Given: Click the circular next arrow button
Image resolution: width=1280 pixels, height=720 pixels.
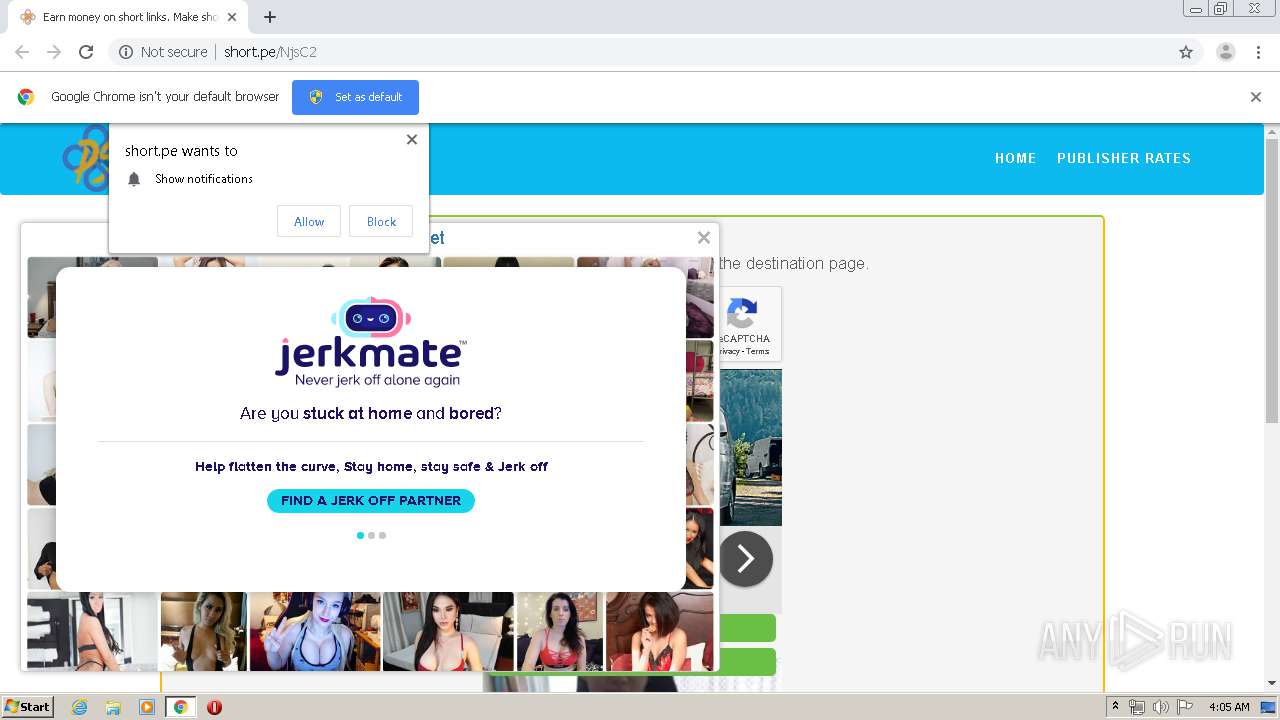Looking at the screenshot, I should pos(745,559).
